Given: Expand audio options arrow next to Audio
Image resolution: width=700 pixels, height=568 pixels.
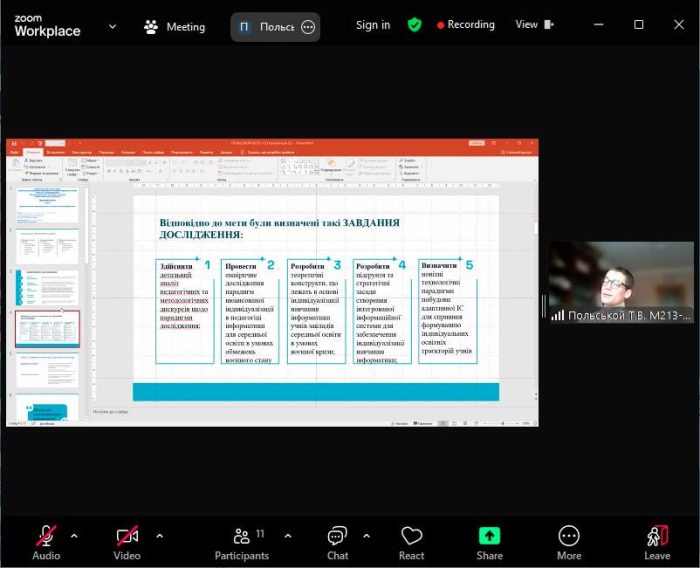Looking at the screenshot, I should click(74, 535).
